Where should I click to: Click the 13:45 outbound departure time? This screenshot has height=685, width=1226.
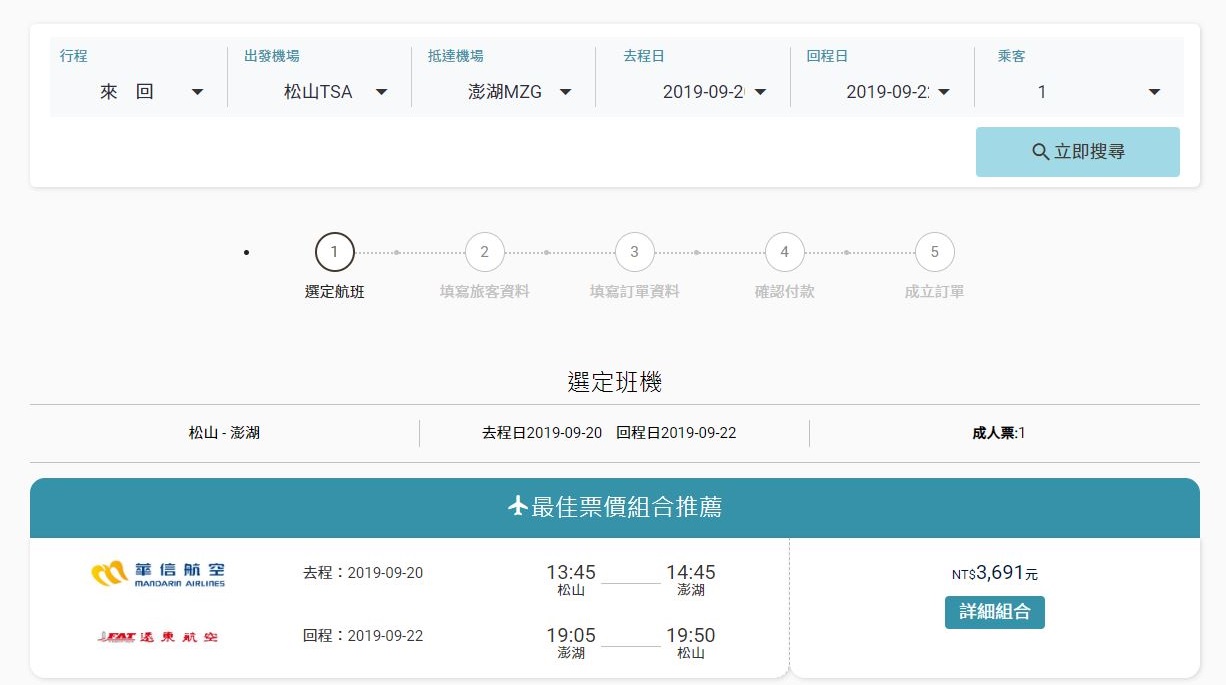click(570, 573)
